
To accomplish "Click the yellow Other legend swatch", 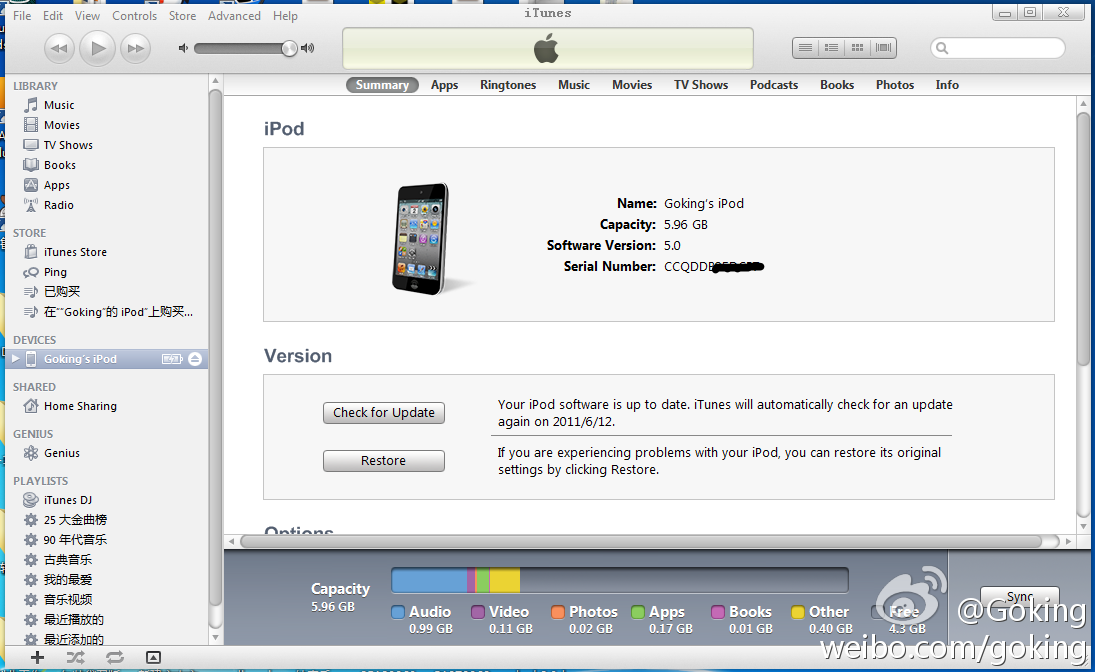I will click(798, 612).
